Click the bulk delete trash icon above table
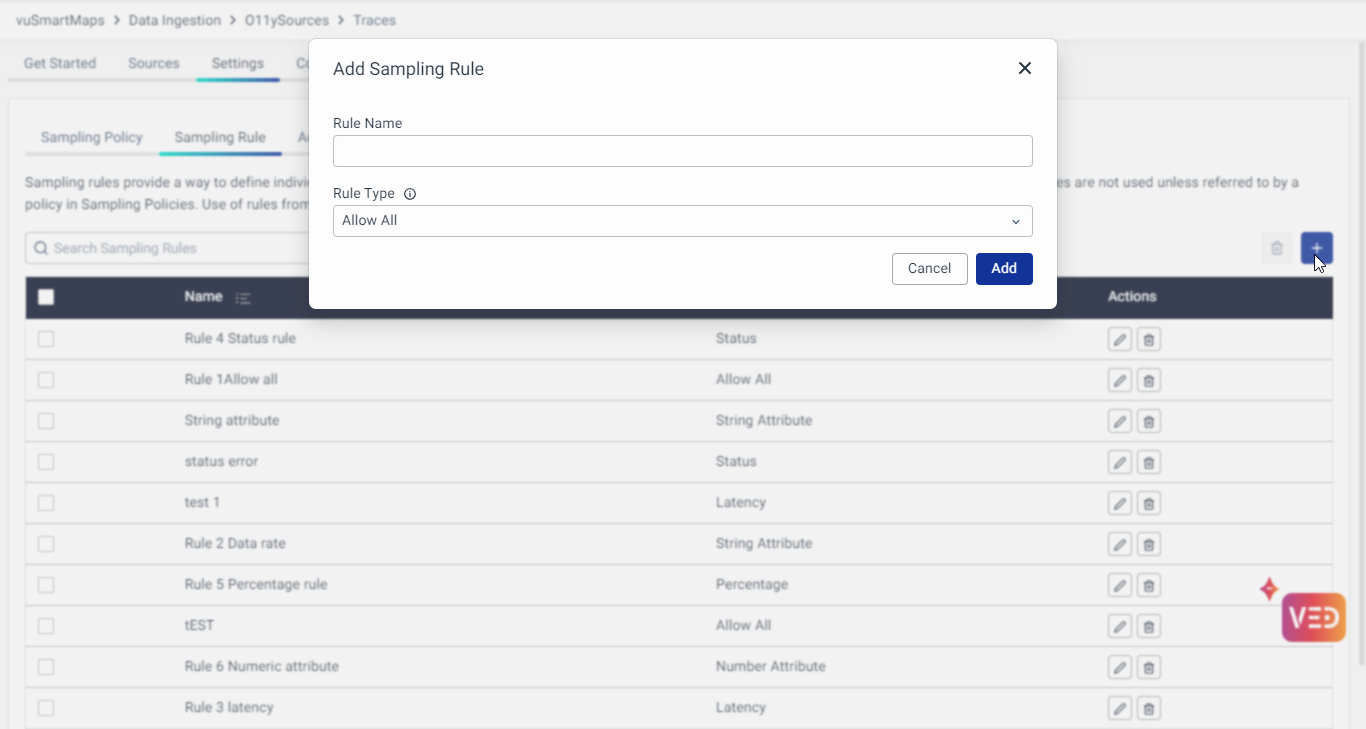Screen dimensions: 1366x729 click(x=1276, y=248)
